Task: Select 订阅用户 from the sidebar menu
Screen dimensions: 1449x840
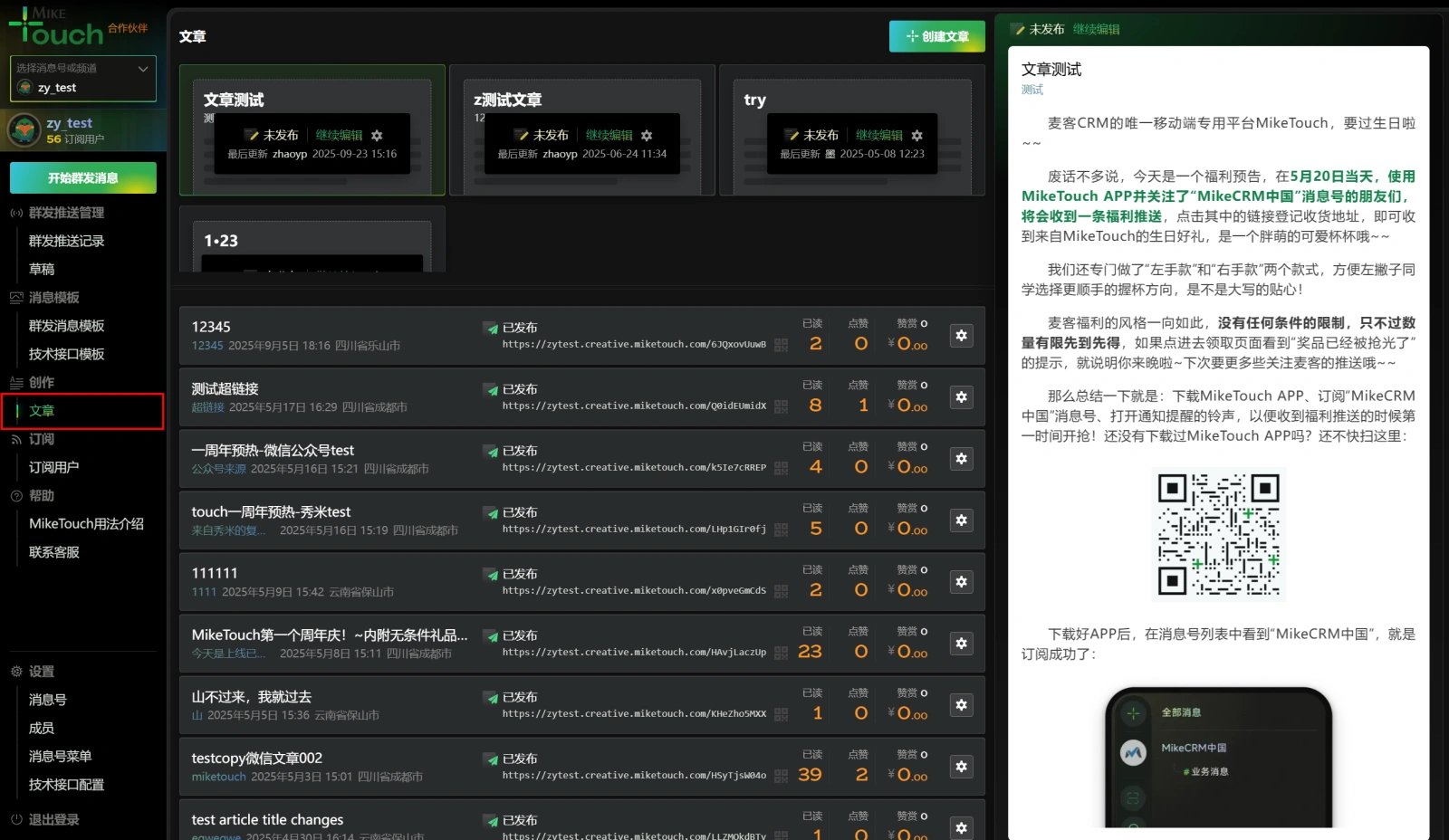Action: click(53, 467)
